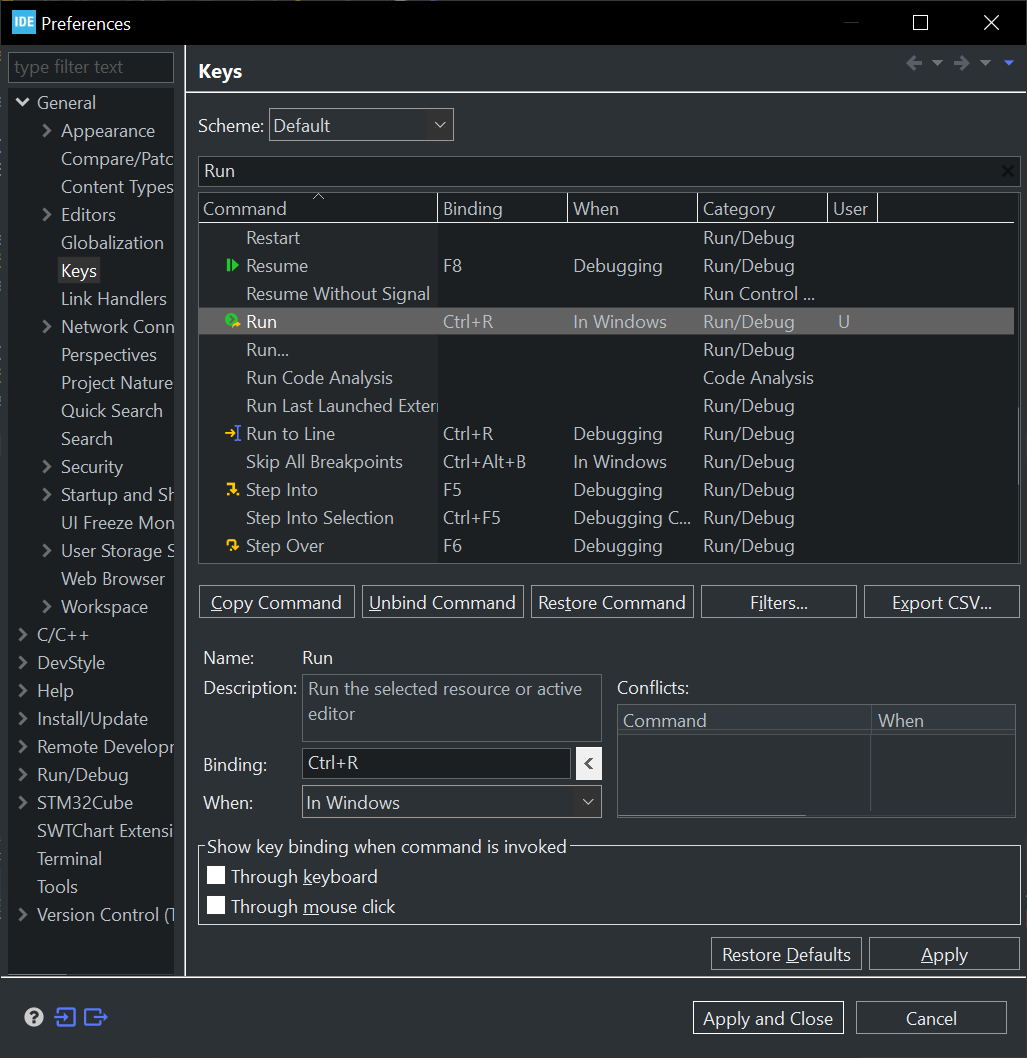
Task: Expand the Network Connections node
Action: 47,327
